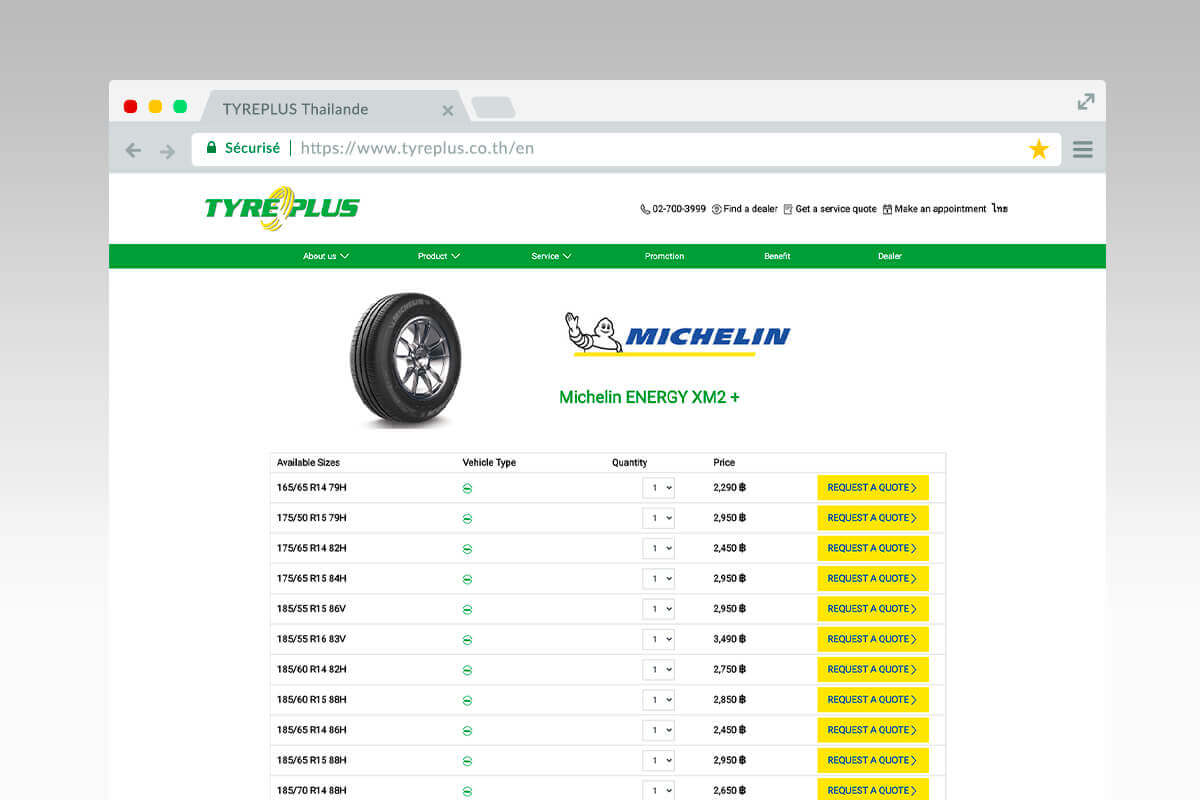
Task: Click the green padlock Sécurisé icon
Action: tap(211, 148)
